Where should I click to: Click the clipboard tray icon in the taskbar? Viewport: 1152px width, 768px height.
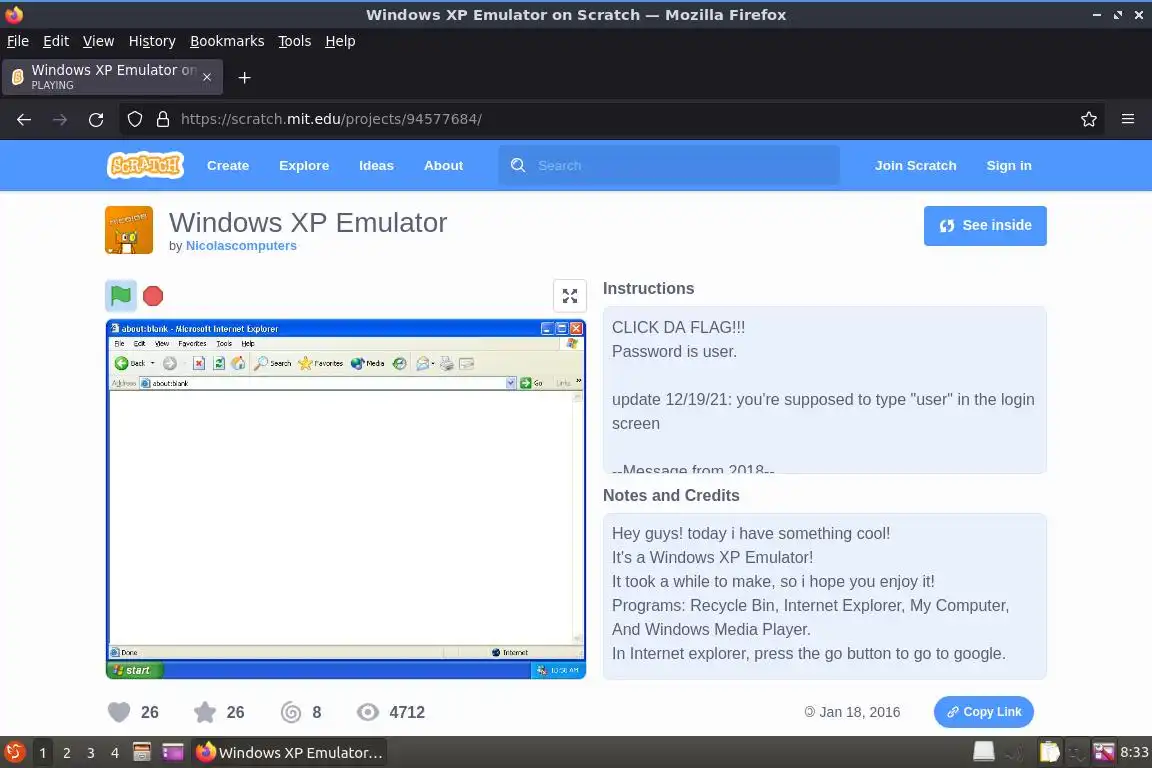[x=1049, y=751]
